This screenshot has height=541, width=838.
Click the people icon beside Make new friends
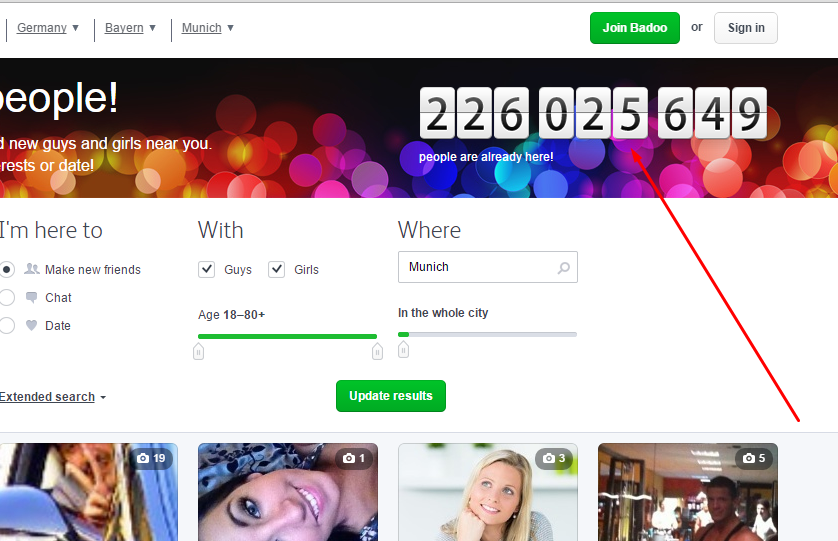tap(32, 269)
